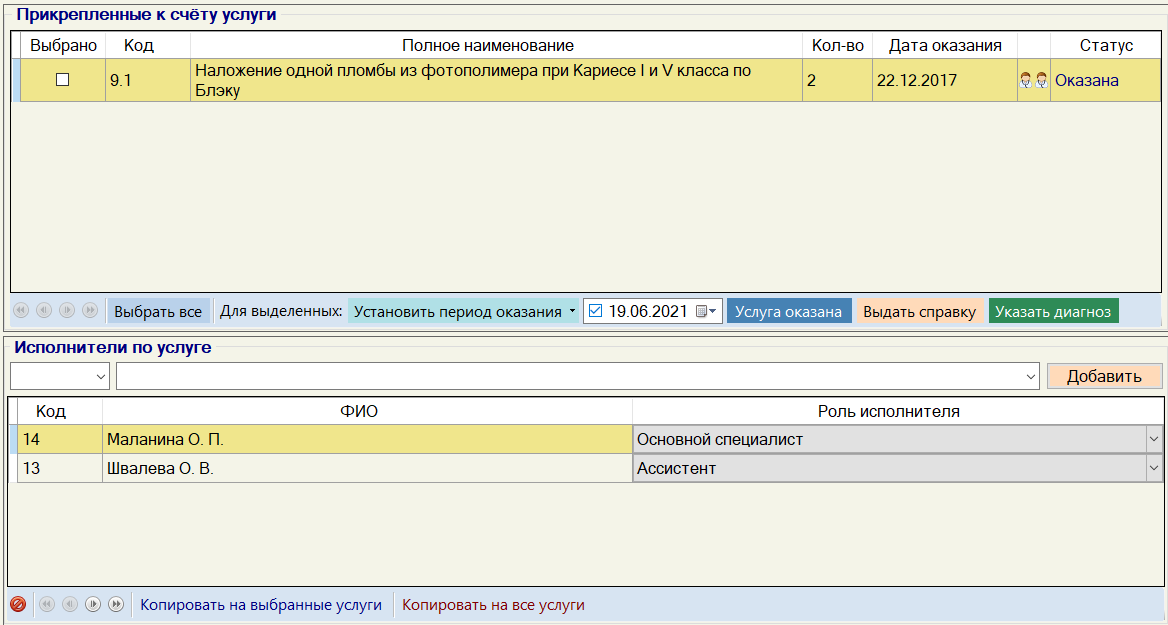The height and width of the screenshot is (625, 1168).
Task: Go to first service record arrow
Action: coord(20,311)
